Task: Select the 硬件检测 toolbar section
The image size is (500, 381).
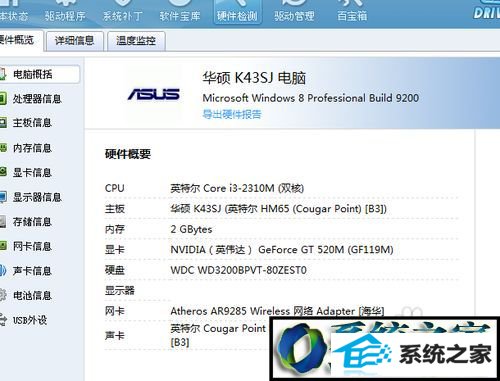Action: coord(237,12)
